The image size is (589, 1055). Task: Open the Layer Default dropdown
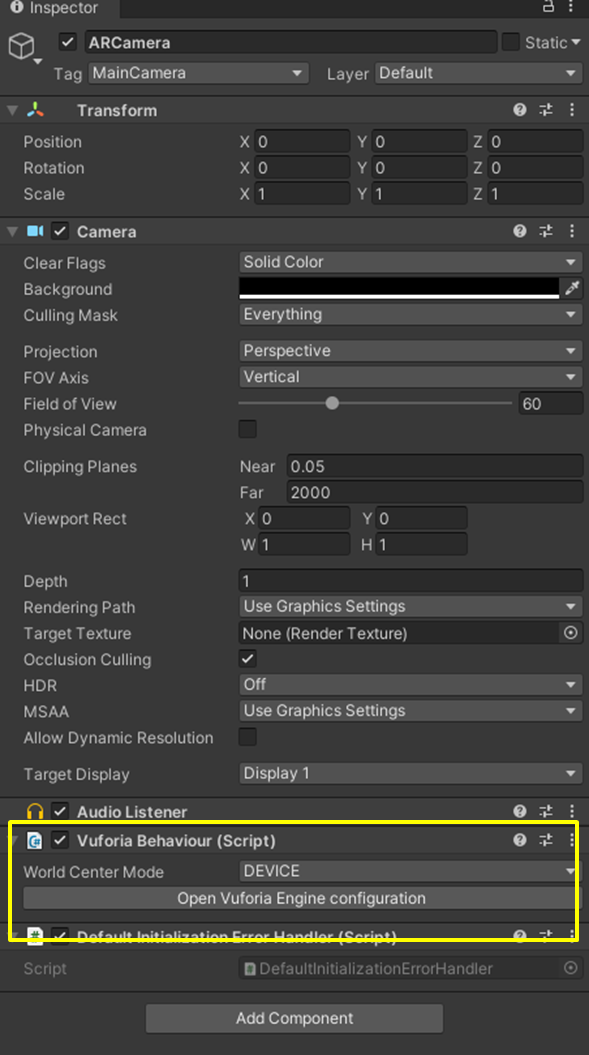[479, 73]
